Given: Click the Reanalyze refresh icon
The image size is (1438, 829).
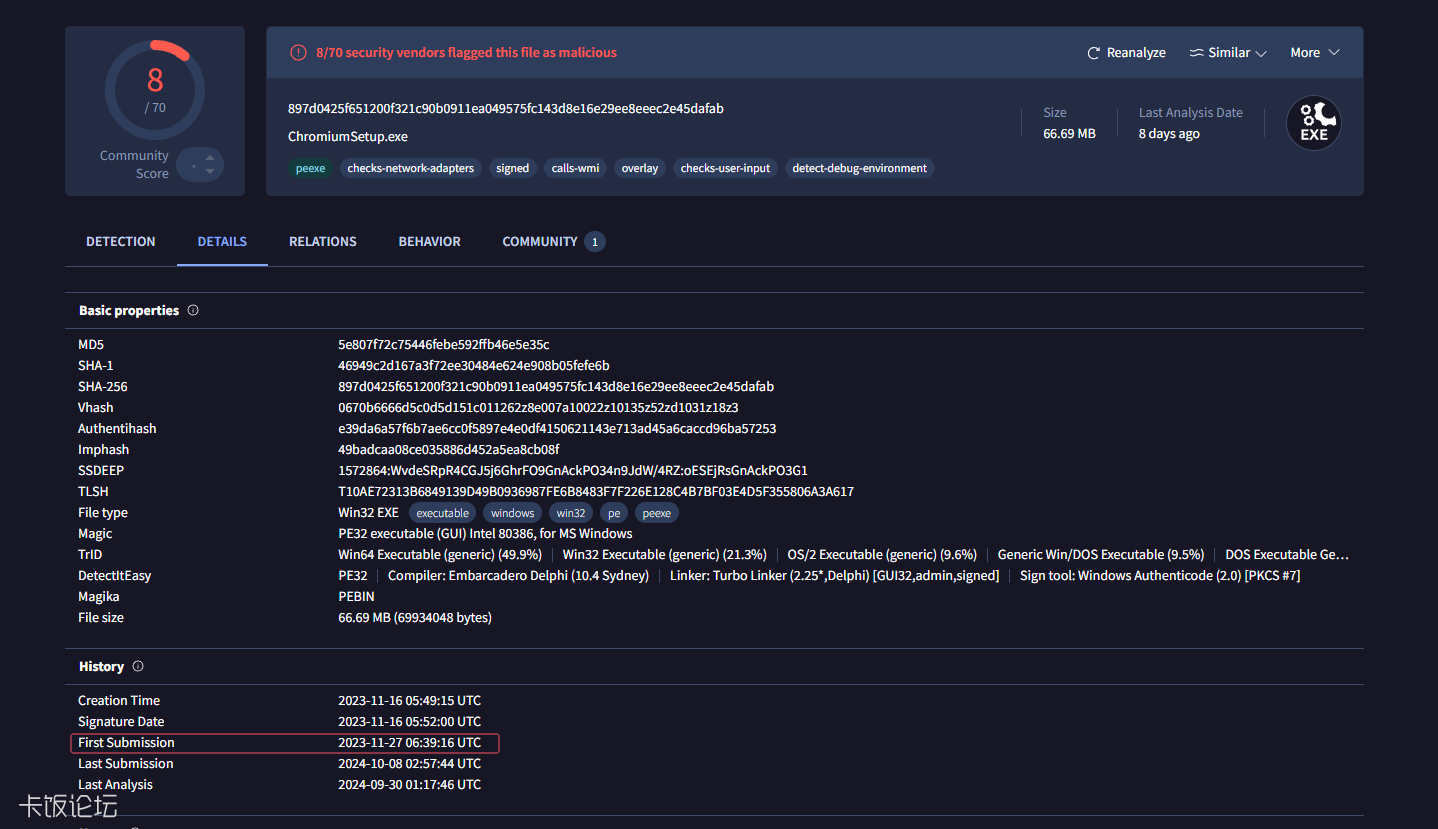Looking at the screenshot, I should pos(1094,53).
